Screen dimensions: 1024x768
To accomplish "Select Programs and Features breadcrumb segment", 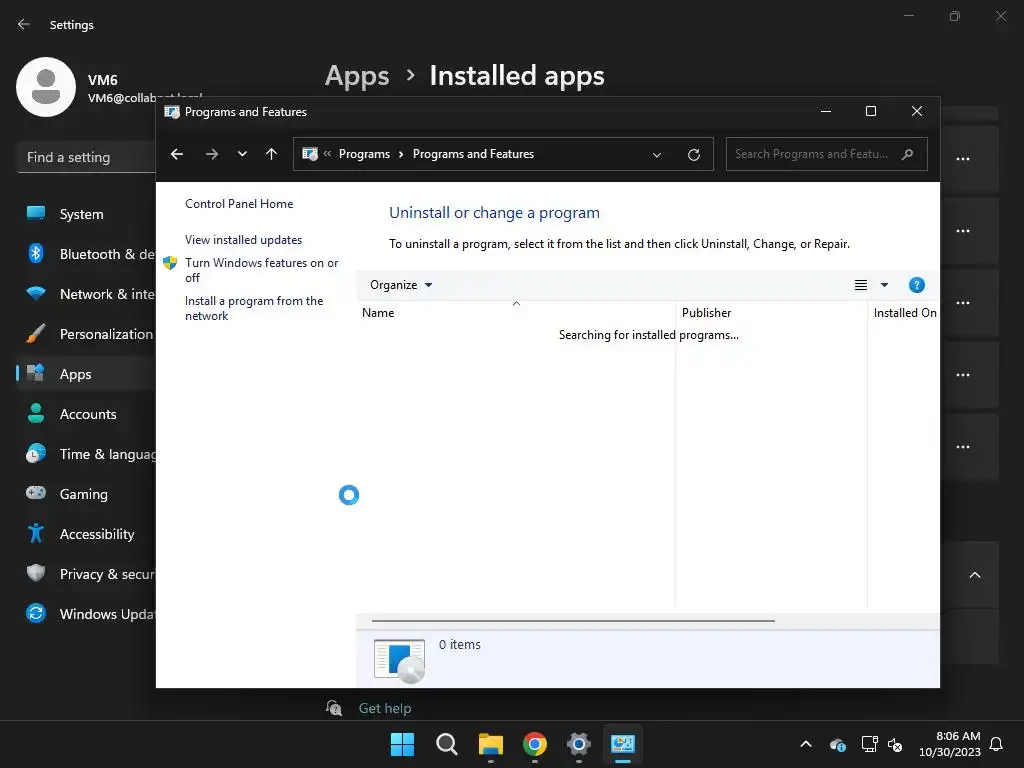I will pos(473,154).
